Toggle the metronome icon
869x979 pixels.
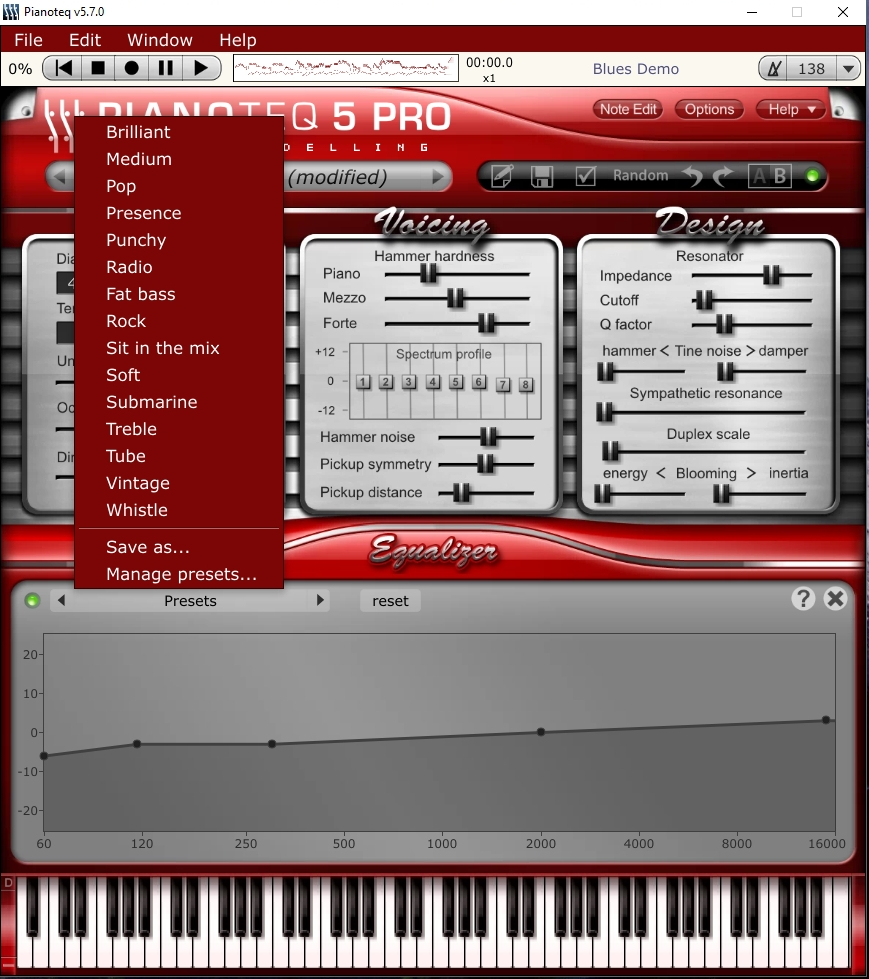(x=773, y=68)
